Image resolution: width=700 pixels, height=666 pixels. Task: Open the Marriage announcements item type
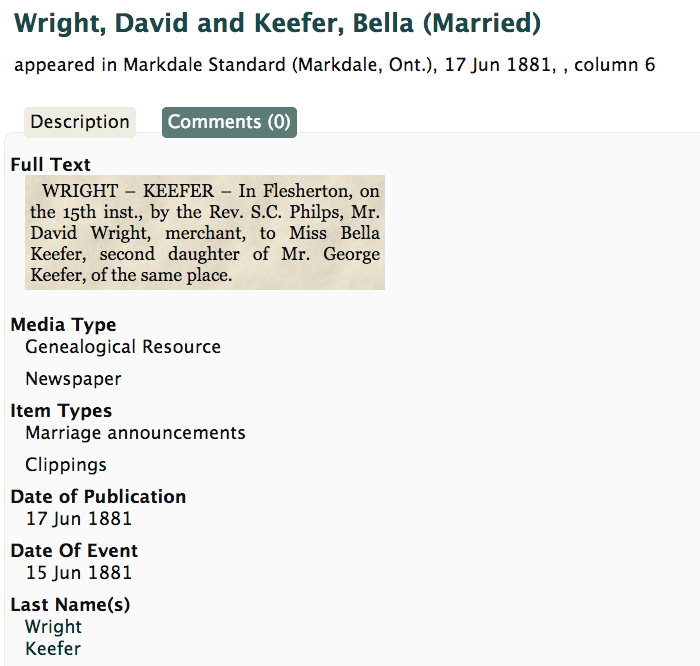click(x=135, y=433)
